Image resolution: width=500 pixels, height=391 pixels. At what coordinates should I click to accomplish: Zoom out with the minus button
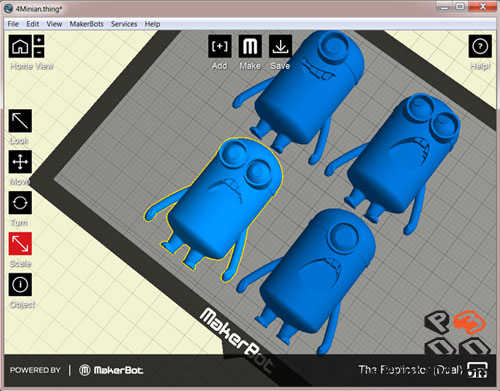point(39,52)
